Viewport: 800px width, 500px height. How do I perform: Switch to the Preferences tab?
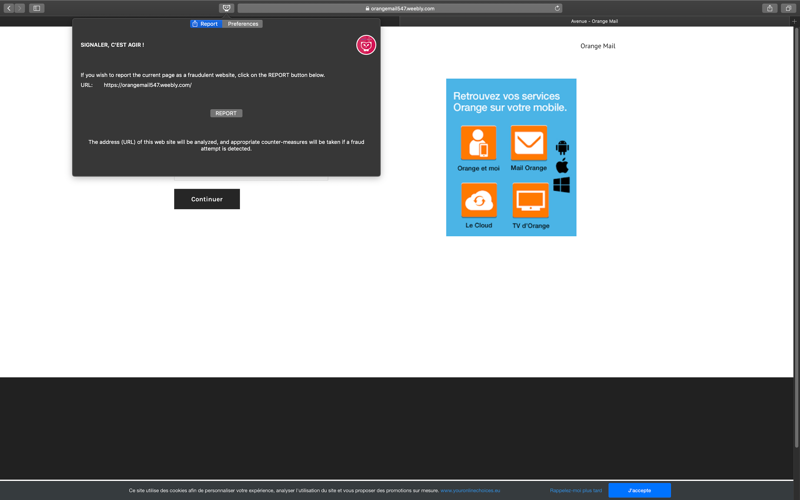(243, 24)
